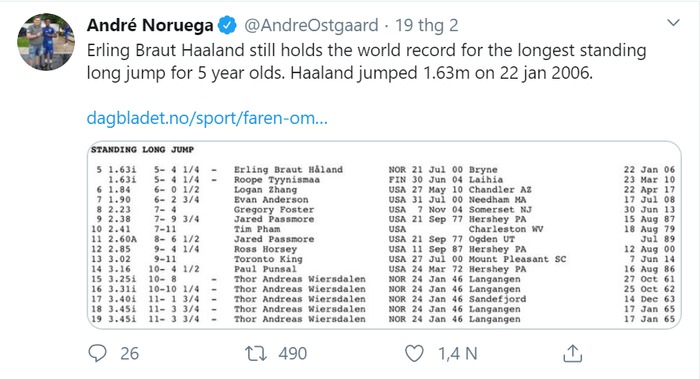This screenshot has width=700, height=379.
Task: Open the @AndreOstgaard handle link
Action: click(x=311, y=25)
